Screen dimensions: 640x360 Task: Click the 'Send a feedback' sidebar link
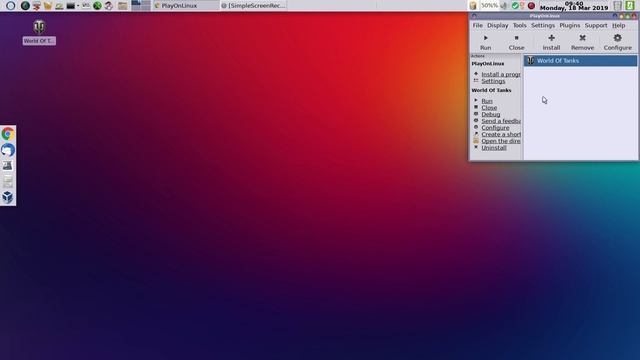tap(501, 121)
